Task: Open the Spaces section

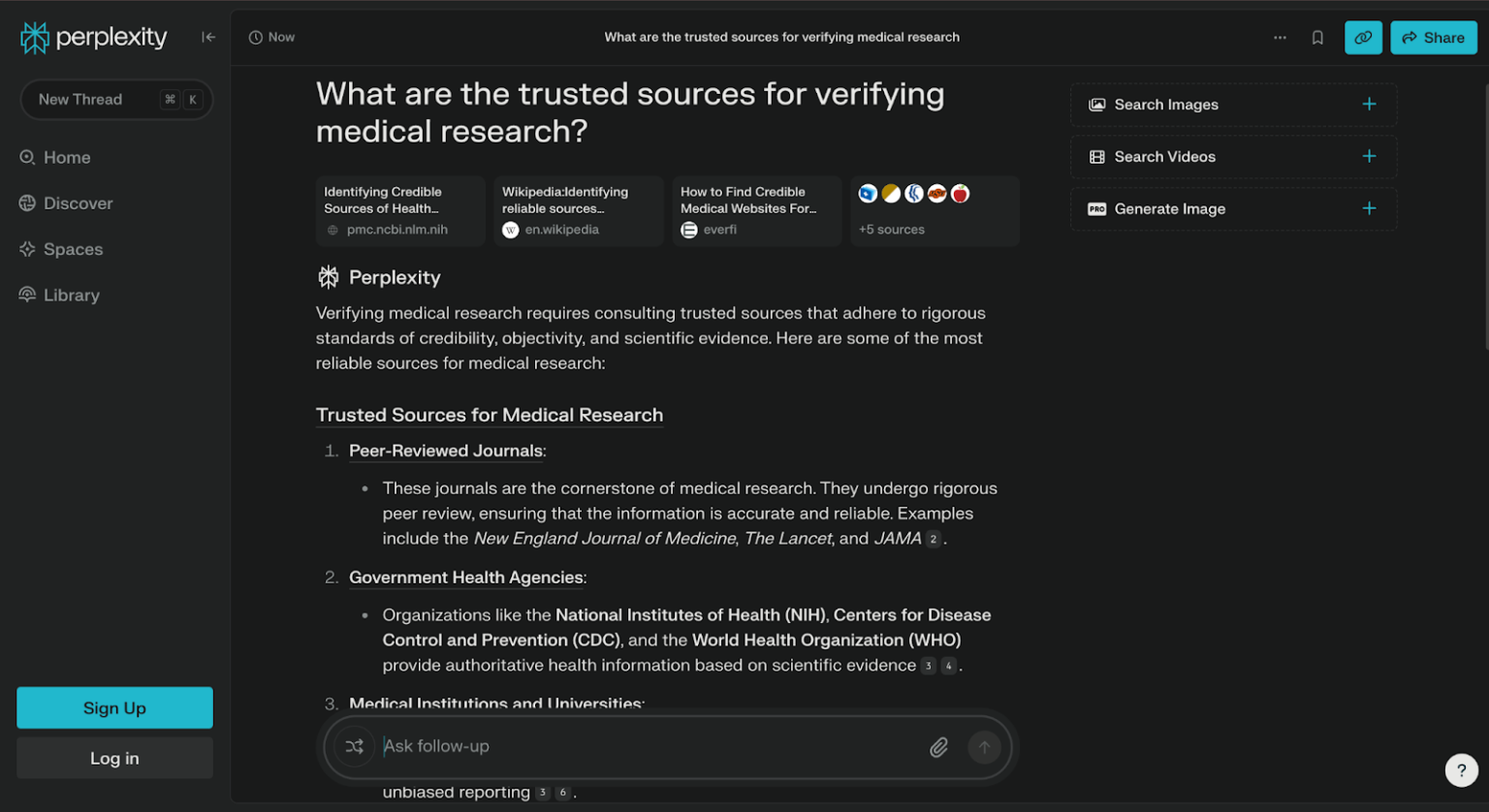Action: click(70, 249)
